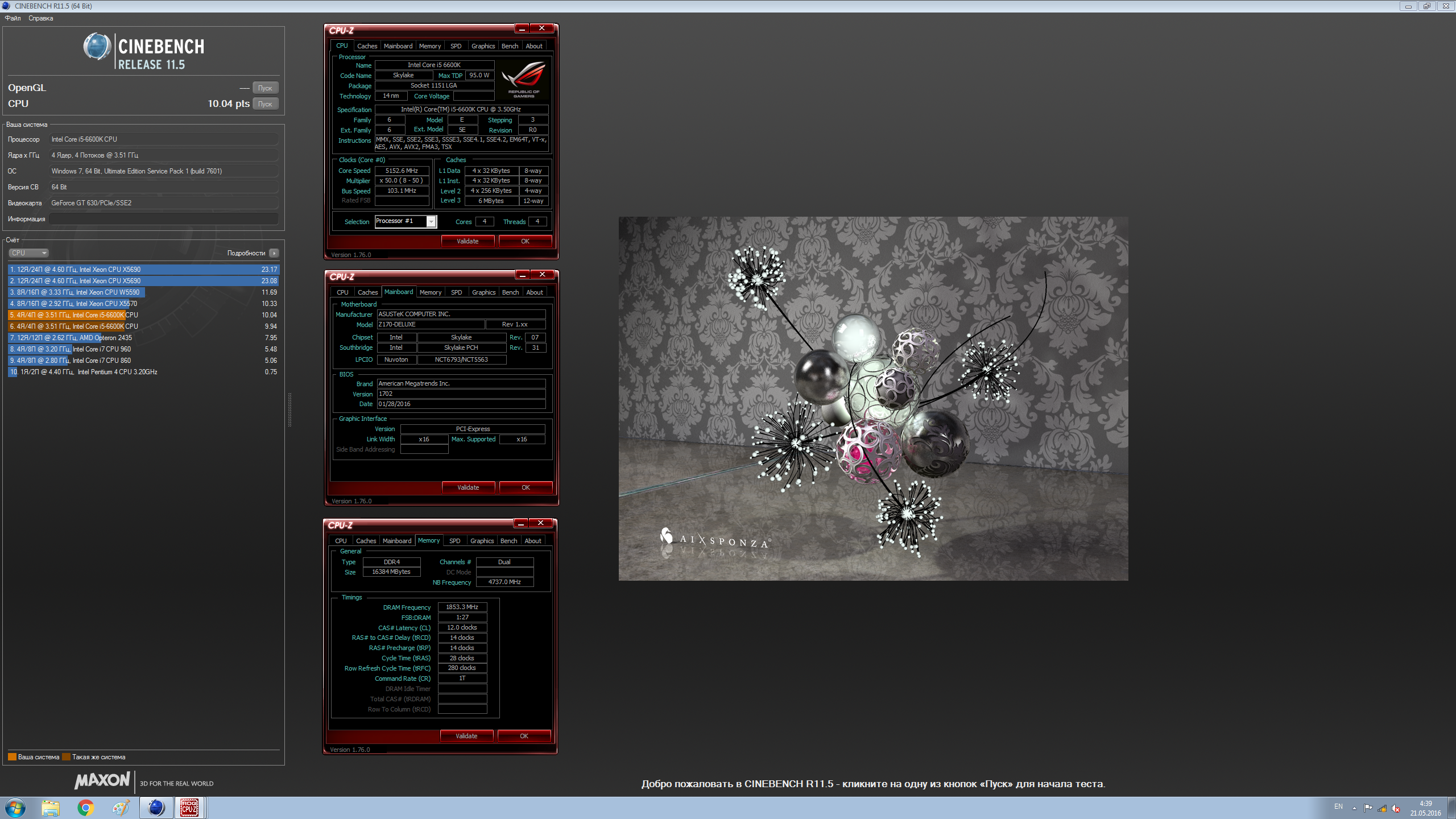Select ranking row 6 i5-6600K 9.94

pos(143,326)
